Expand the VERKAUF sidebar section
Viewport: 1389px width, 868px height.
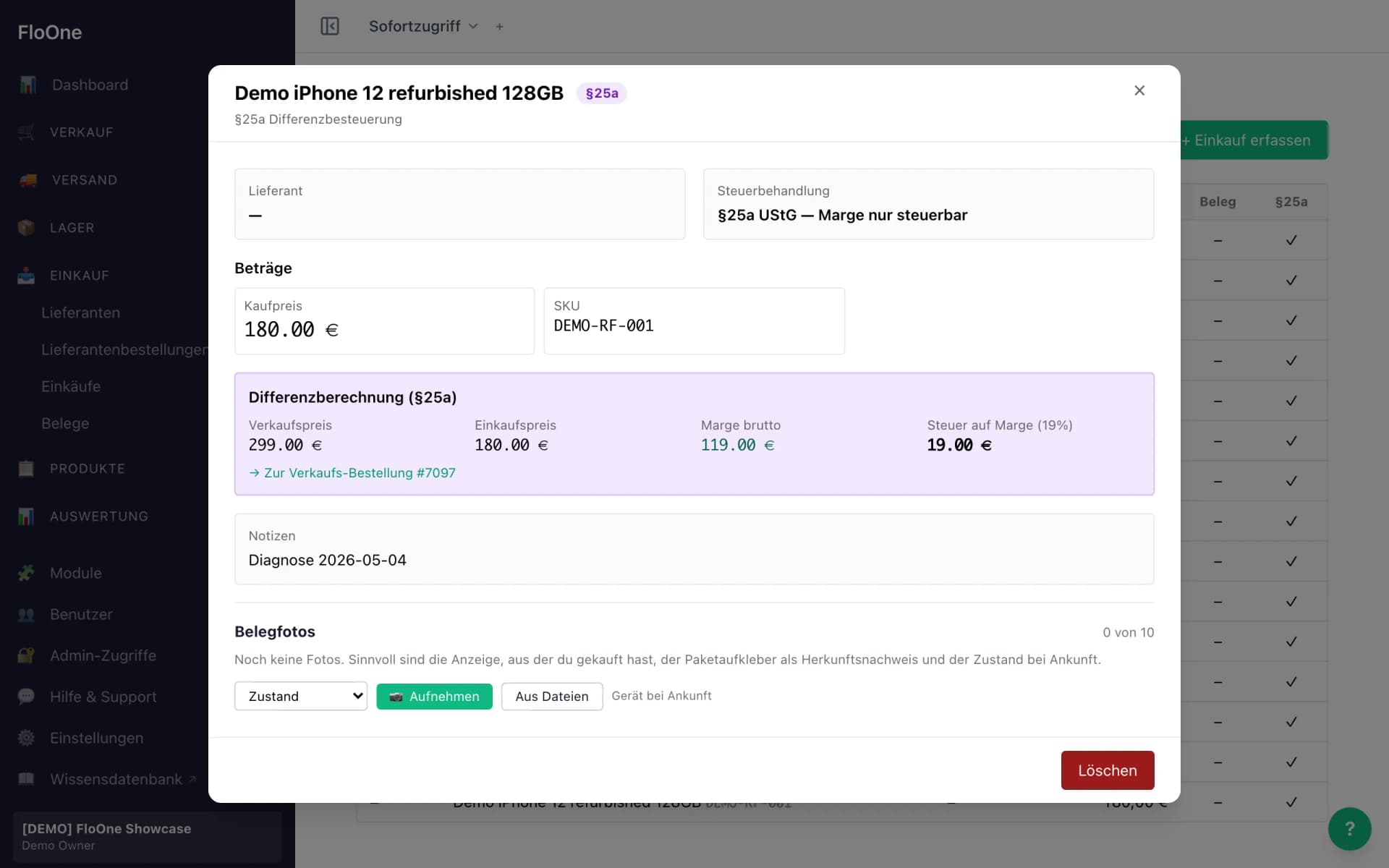click(81, 132)
